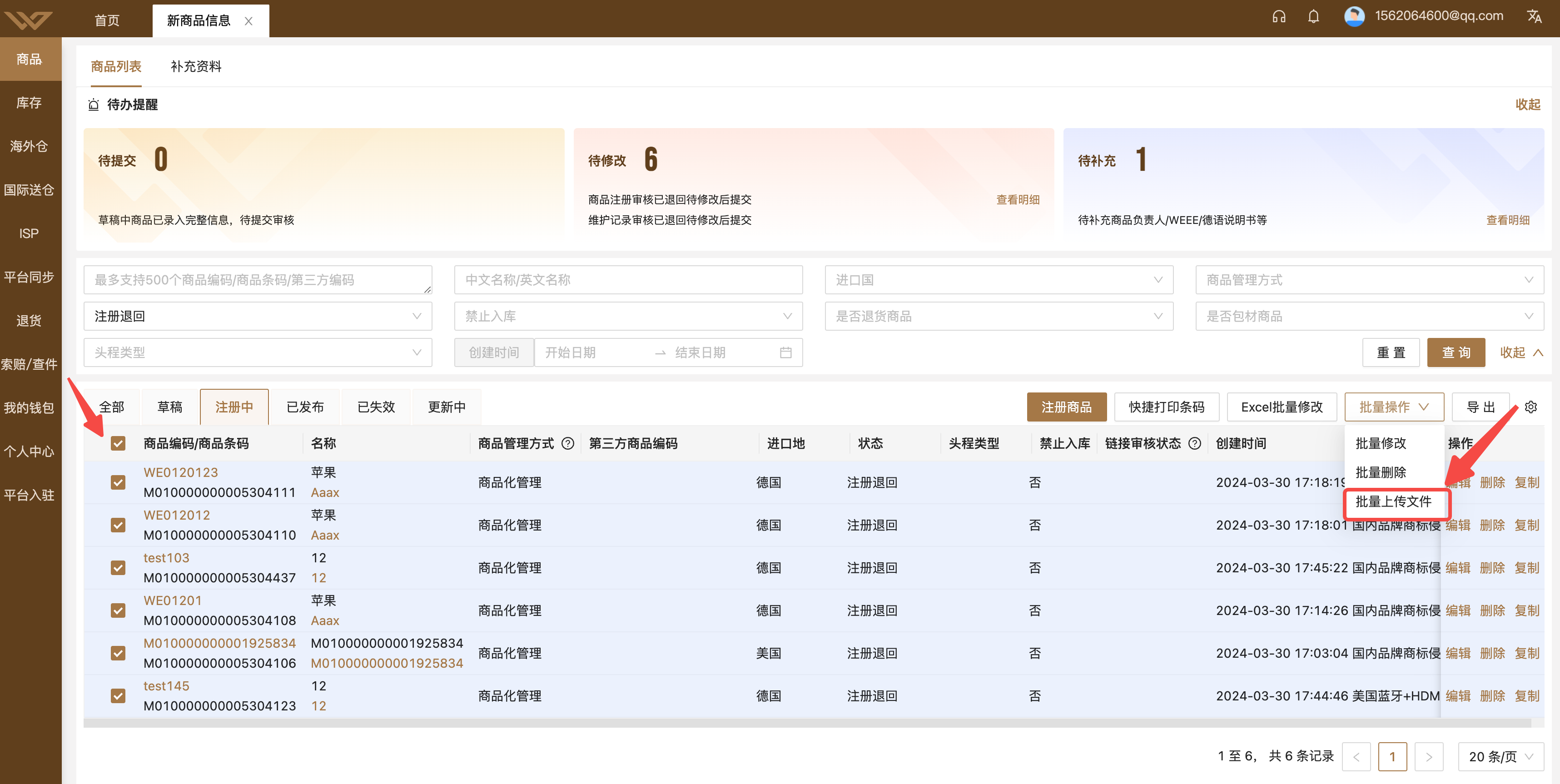Open the 注册退回 status dropdown
The image size is (1560, 784).
click(258, 316)
